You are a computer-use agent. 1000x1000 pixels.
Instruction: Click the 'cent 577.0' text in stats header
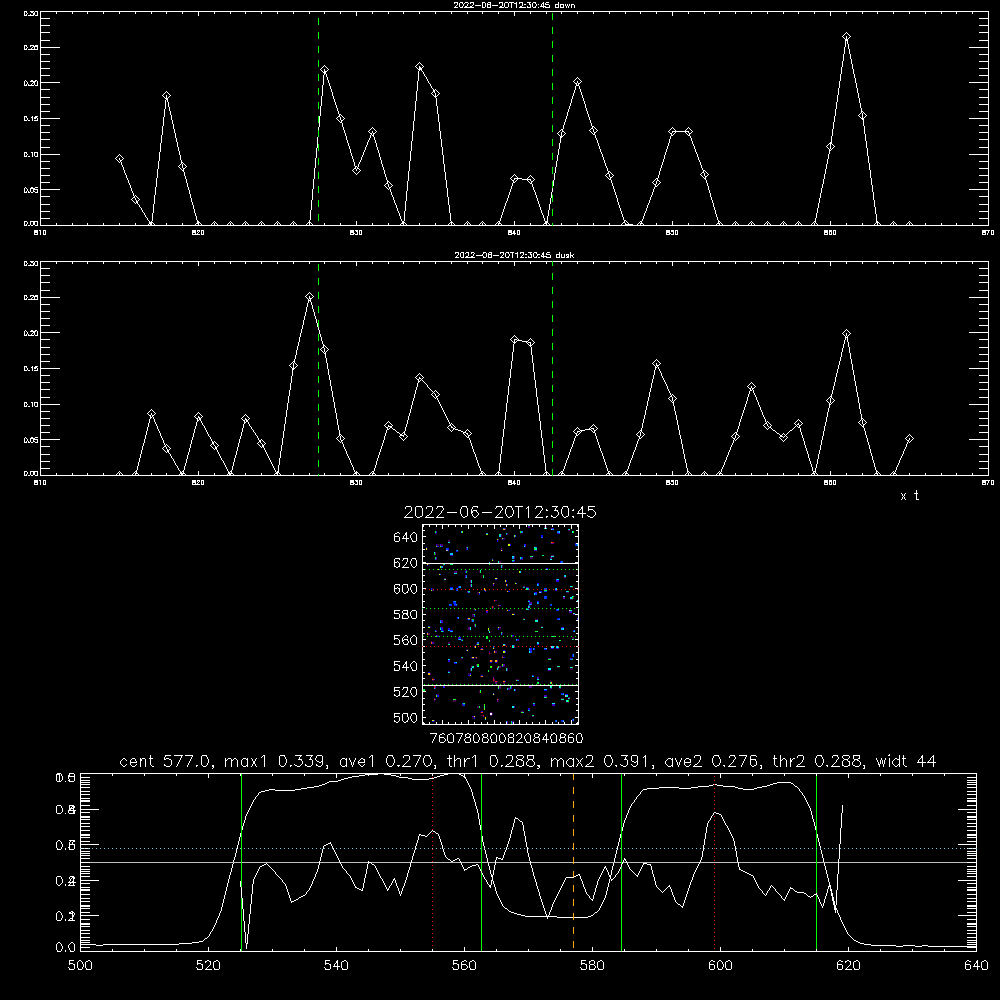(163, 761)
